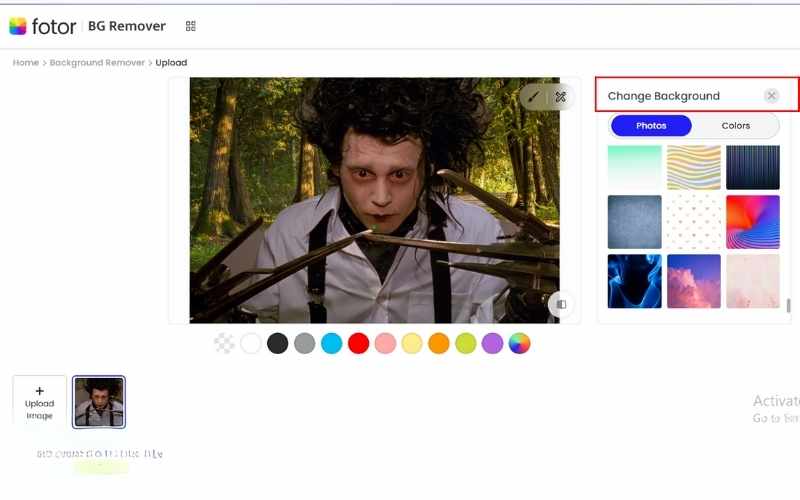Switch to the Colors tab
This screenshot has height=500, width=800.
736,126
